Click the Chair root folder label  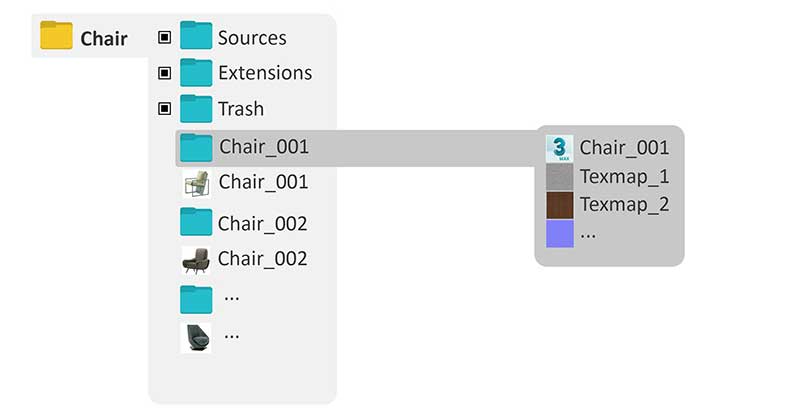pos(103,38)
